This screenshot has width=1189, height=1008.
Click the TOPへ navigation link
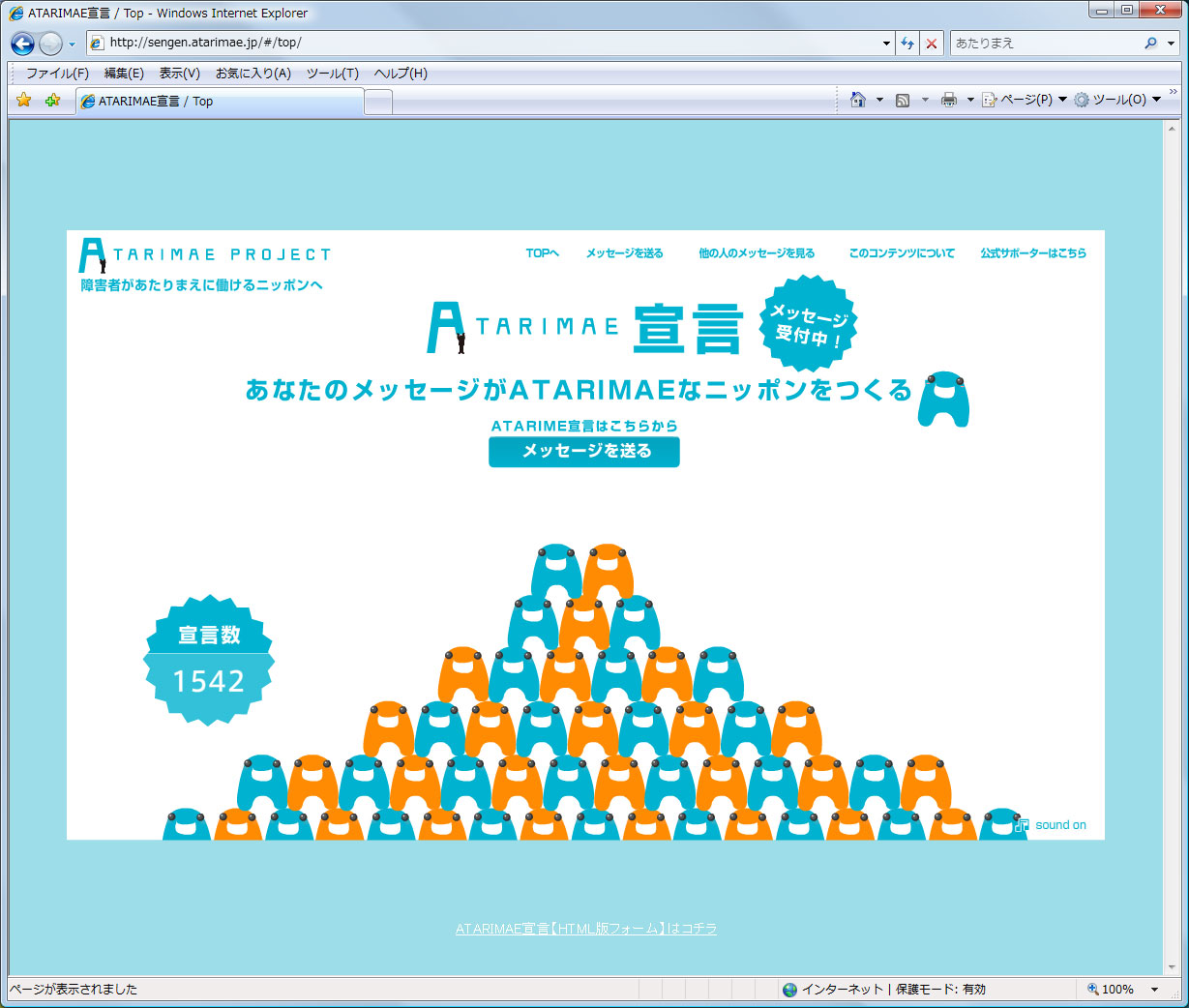(542, 253)
